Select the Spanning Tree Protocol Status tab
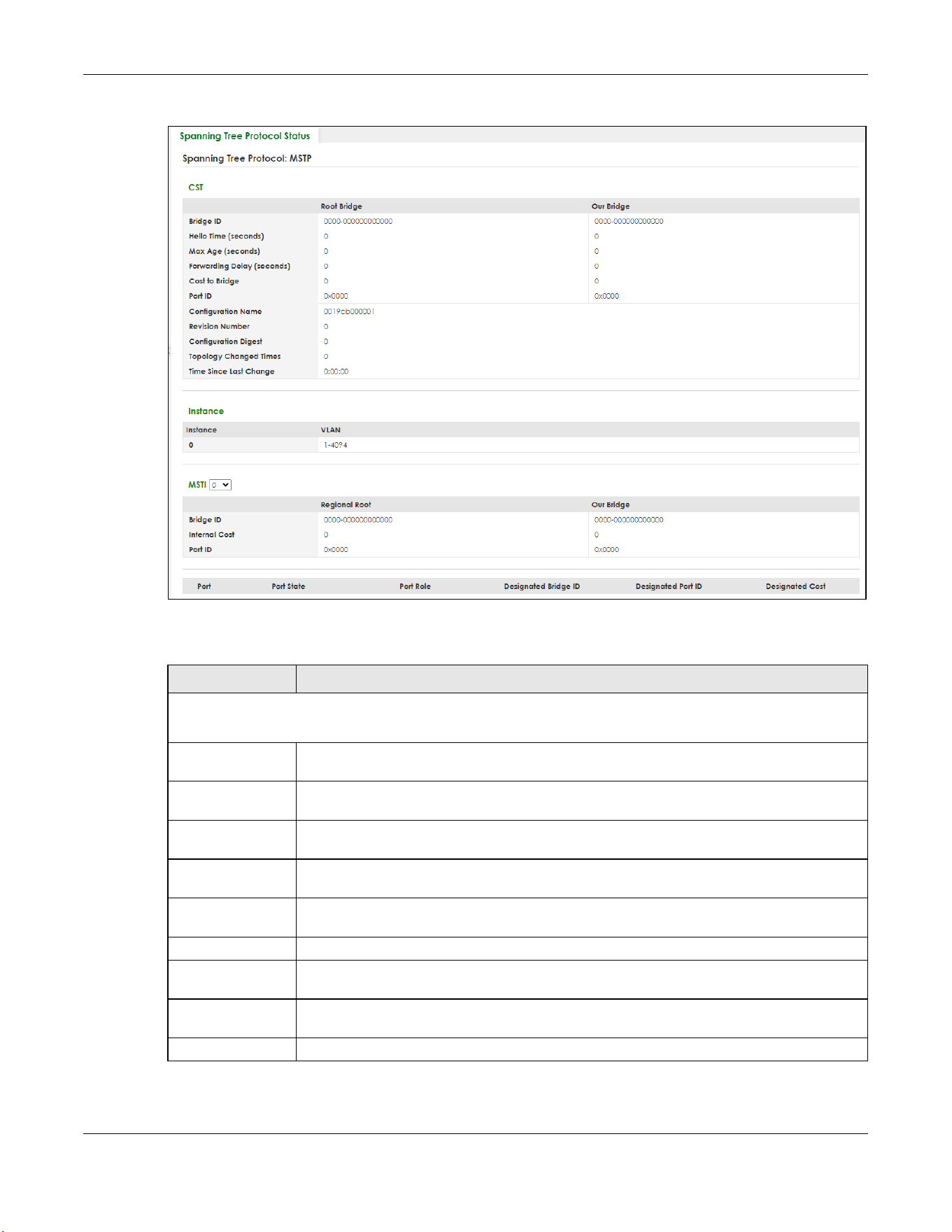Image resolution: width=952 pixels, height=1232 pixels. pyautogui.click(x=244, y=136)
